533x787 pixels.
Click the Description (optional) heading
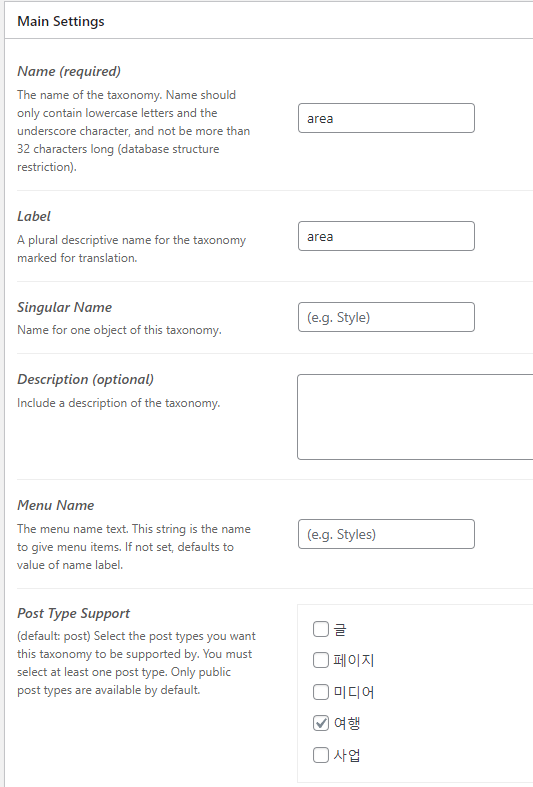pos(85,379)
